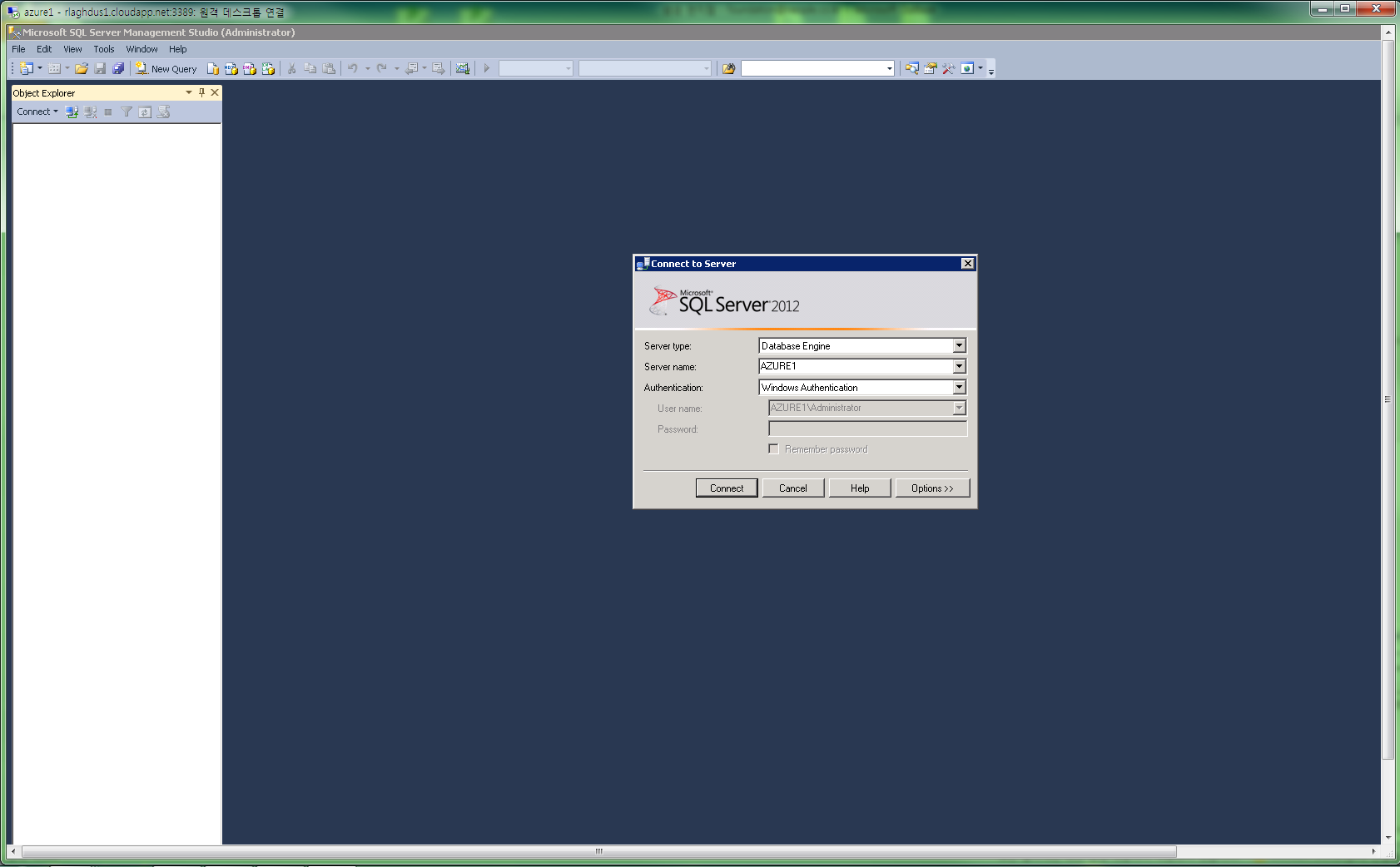The height and width of the screenshot is (867, 1400).
Task: Click the Open File folder icon
Action: (x=82, y=68)
